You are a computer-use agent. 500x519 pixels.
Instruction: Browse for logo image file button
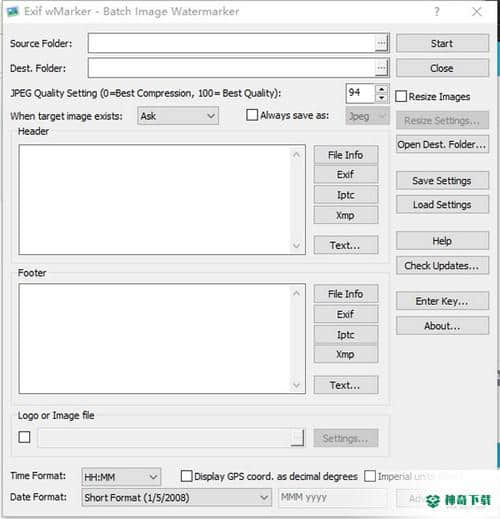[297, 438]
